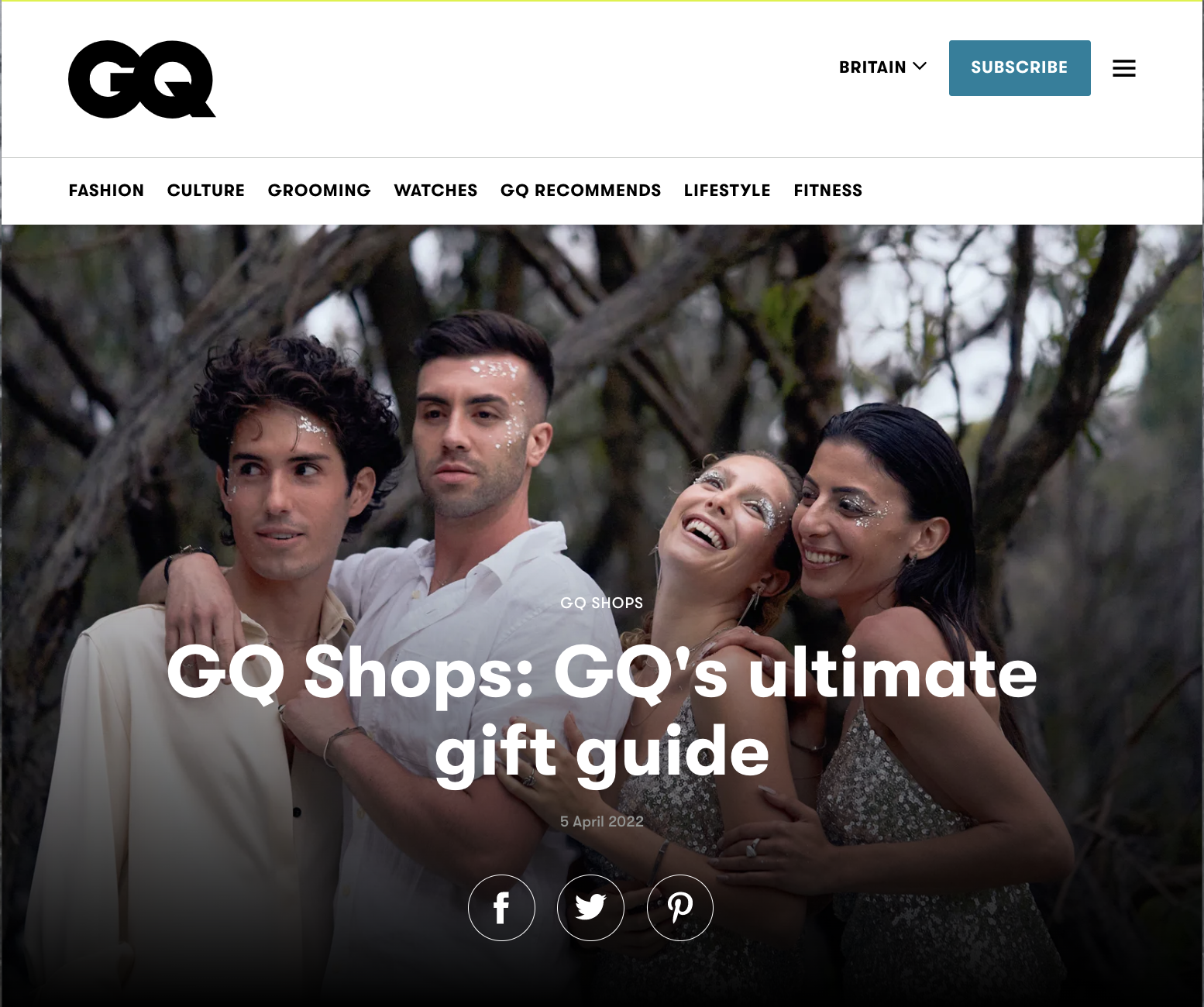Screen dimensions: 1204x1007
Task: Share the article on Twitter
Action: coord(590,908)
